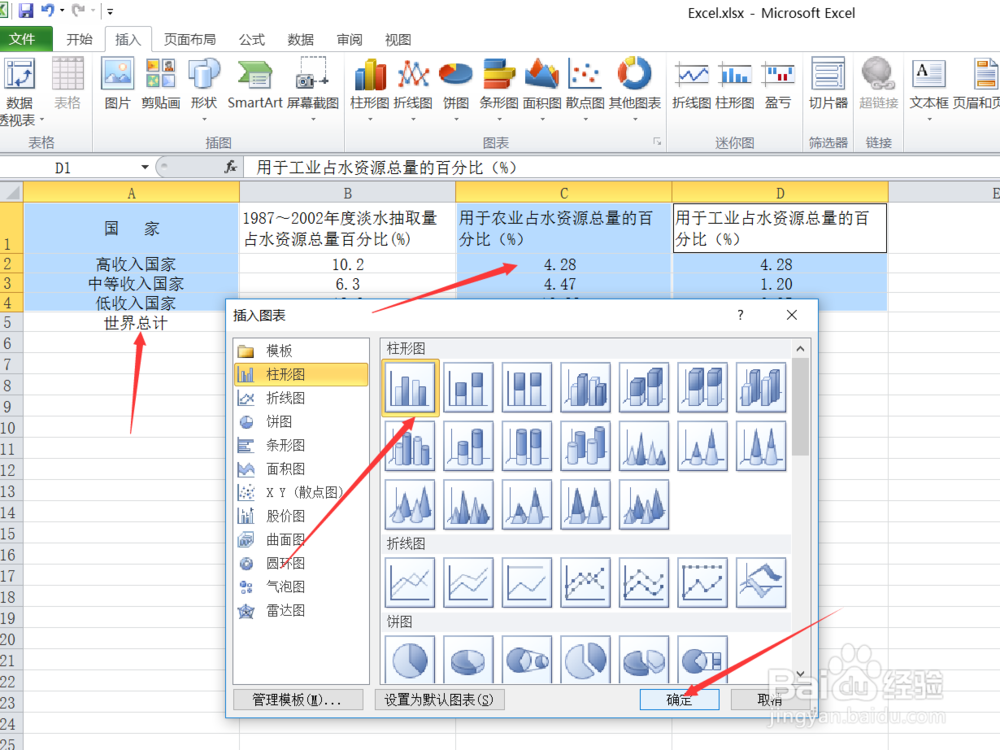Insert a column sparkline (迷你图 柱形图)
Image resolution: width=1000 pixels, height=750 pixels.
tap(735, 84)
